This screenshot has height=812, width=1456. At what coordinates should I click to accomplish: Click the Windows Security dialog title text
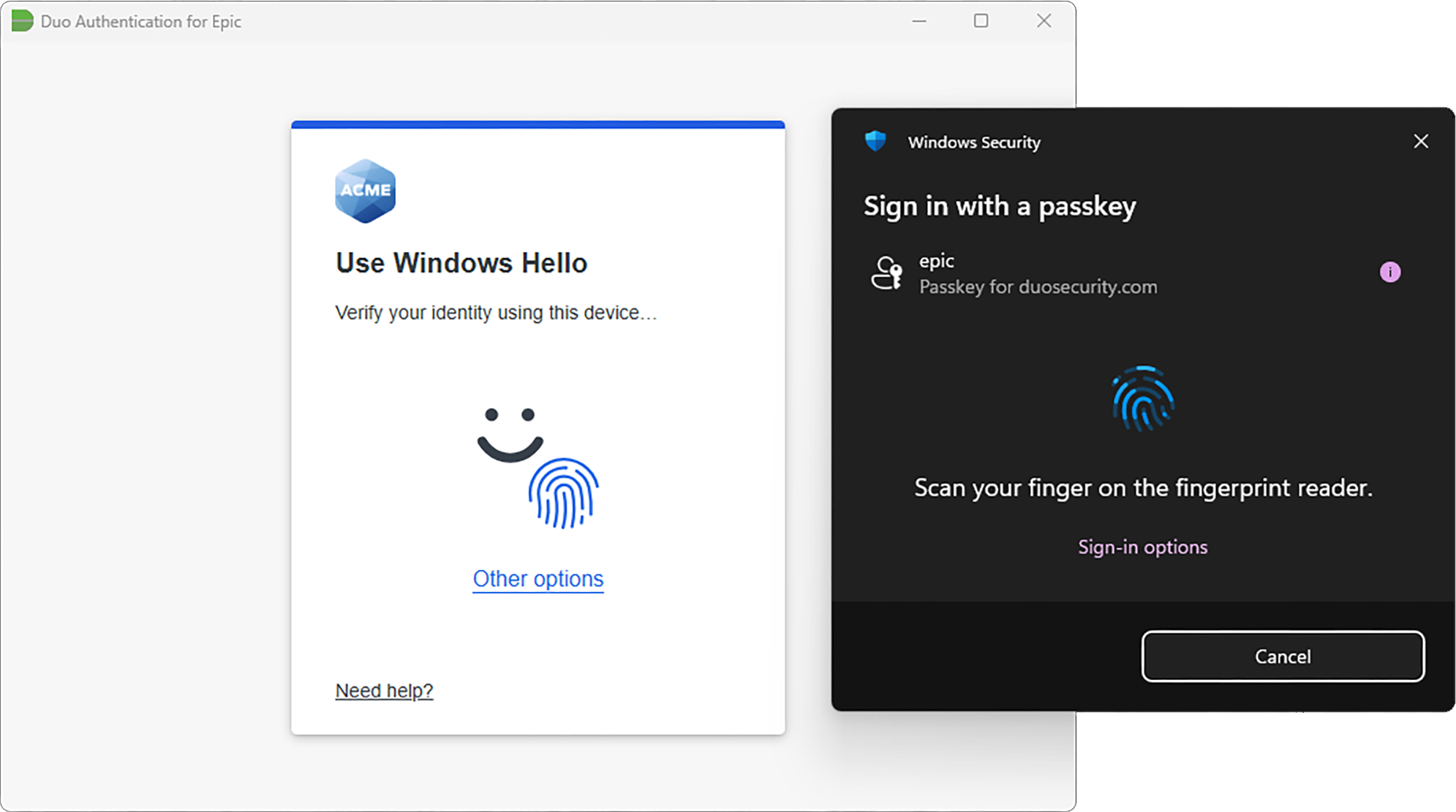[x=973, y=143]
